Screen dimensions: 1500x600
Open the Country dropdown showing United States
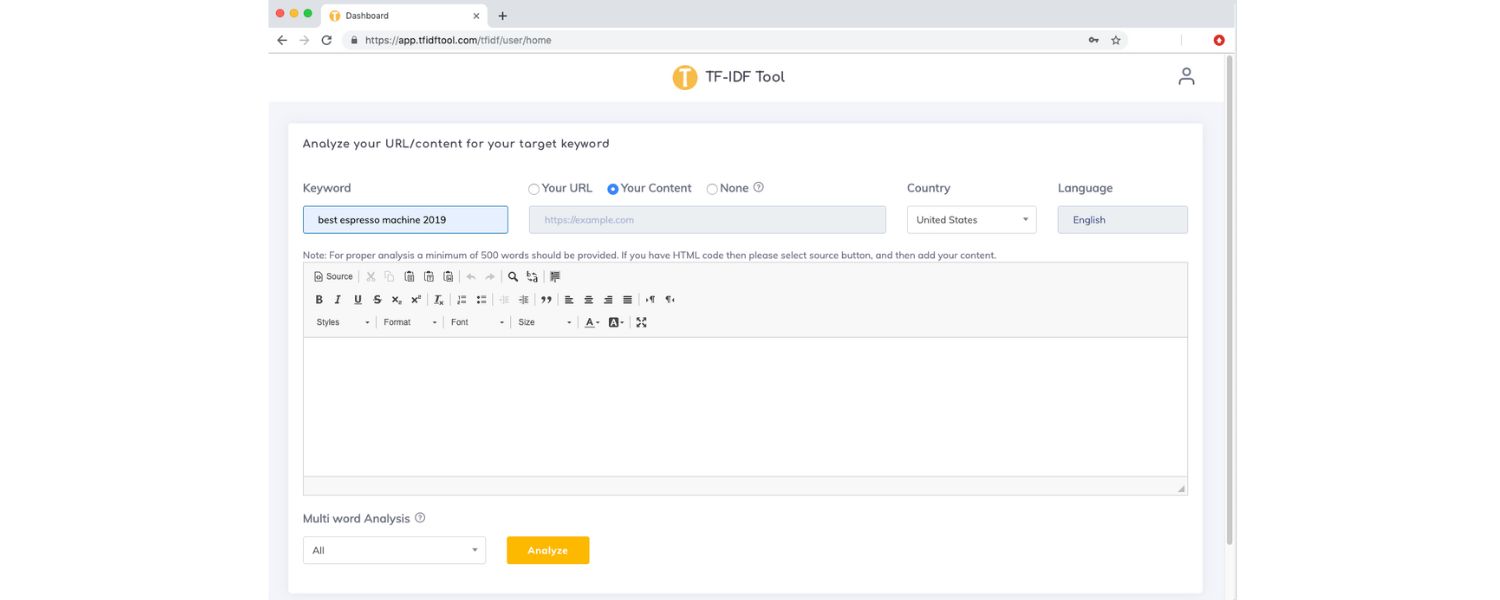(971, 220)
